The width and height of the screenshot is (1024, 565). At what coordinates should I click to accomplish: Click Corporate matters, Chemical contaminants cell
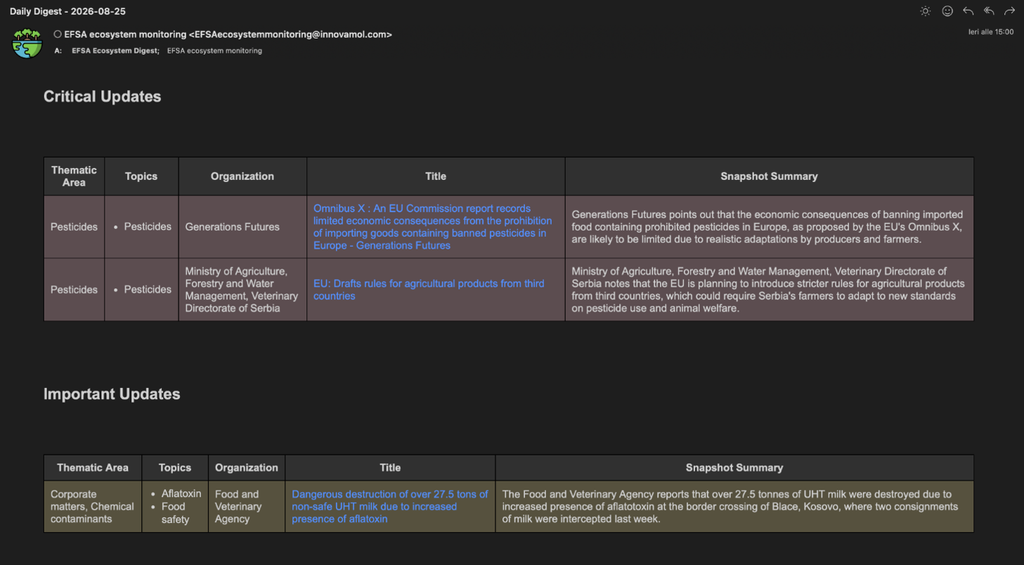[92, 506]
